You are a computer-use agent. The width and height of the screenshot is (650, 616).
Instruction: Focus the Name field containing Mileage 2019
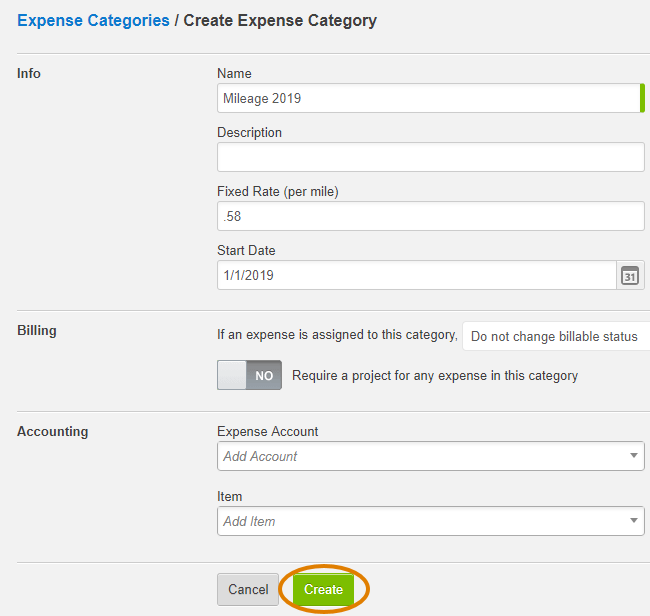click(x=431, y=98)
